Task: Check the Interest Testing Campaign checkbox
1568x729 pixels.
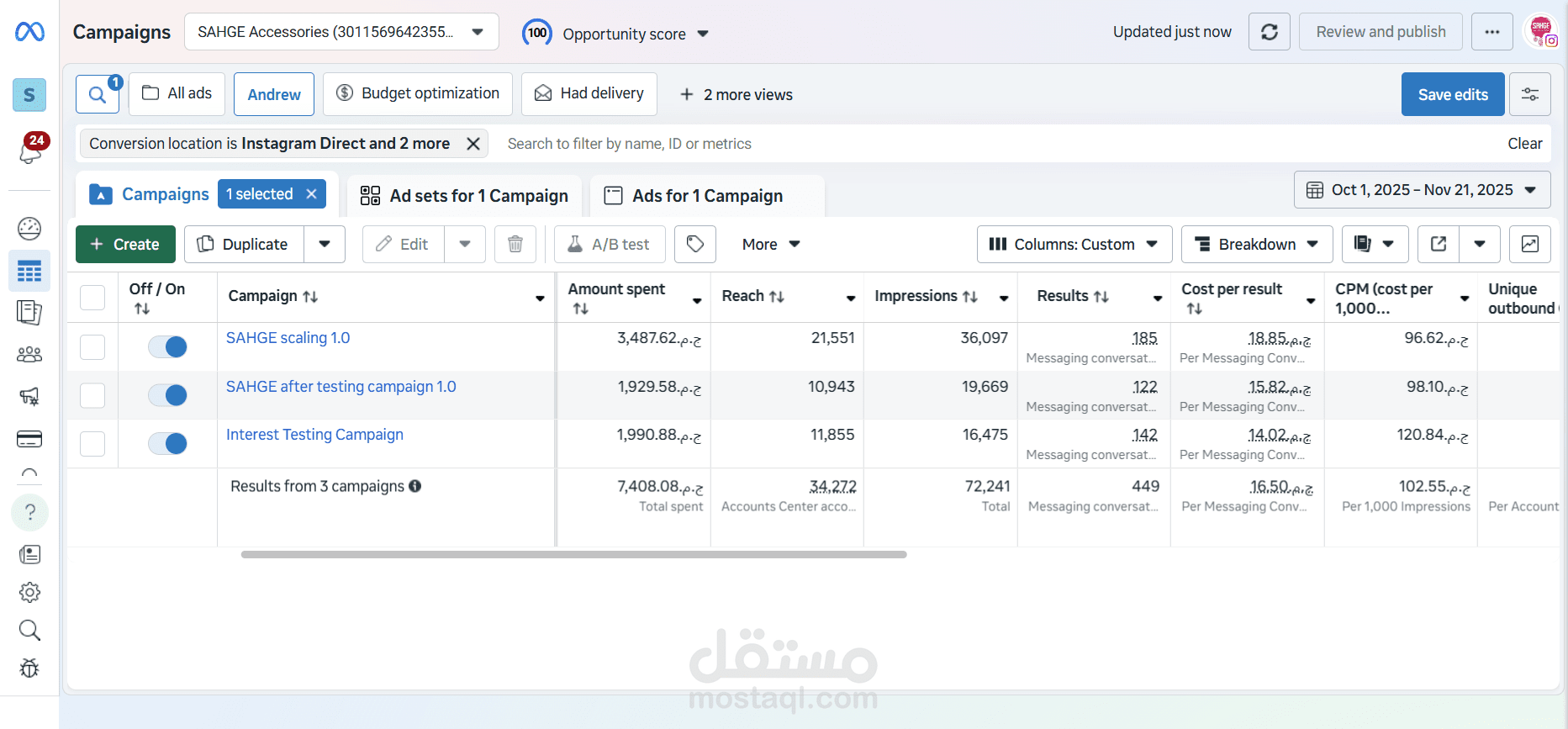Action: pyautogui.click(x=92, y=443)
